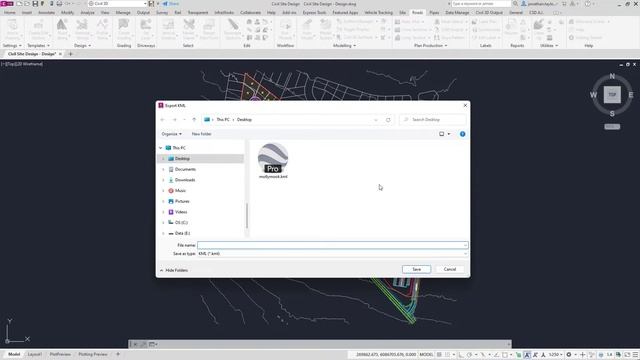Click This PC in address breadcrumb
640x360 pixels.
tap(223, 120)
